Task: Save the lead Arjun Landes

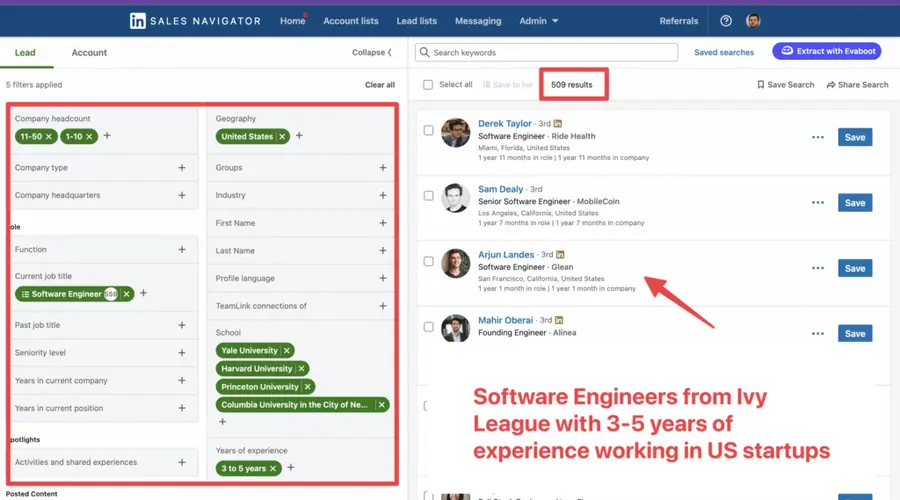Action: 855,268
